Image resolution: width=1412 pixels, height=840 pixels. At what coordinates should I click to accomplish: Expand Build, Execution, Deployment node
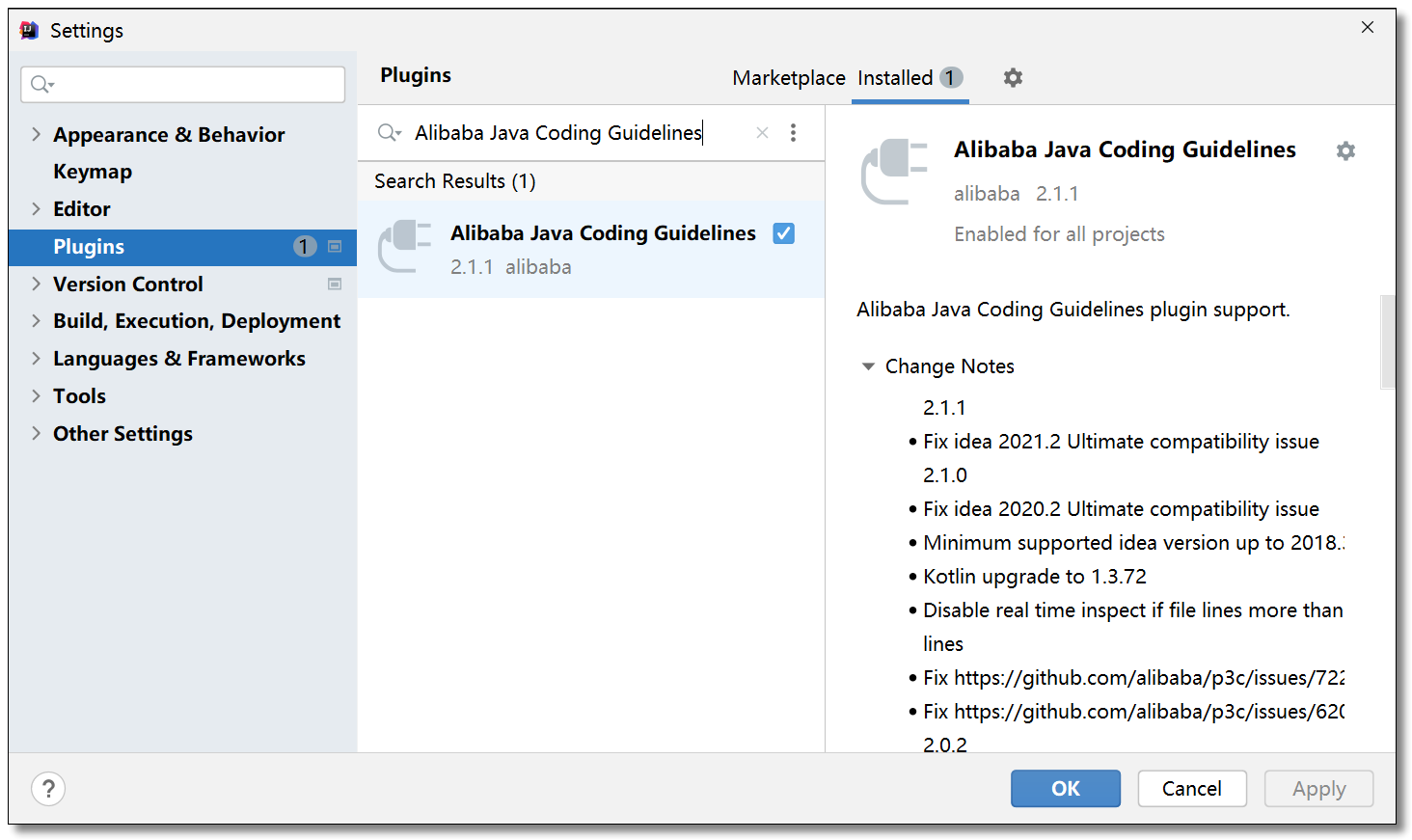point(36,320)
